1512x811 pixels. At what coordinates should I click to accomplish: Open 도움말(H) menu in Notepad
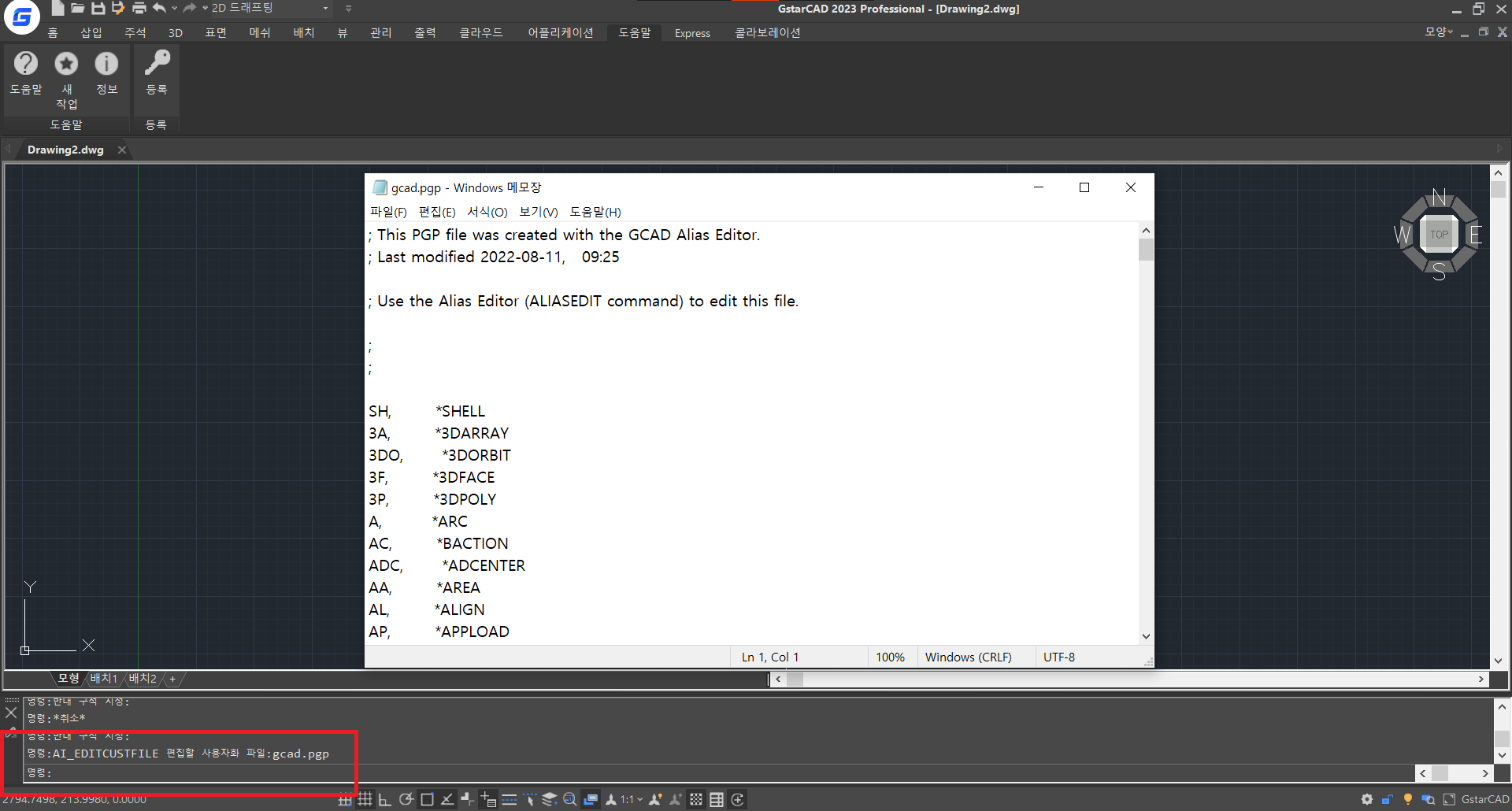tap(595, 212)
